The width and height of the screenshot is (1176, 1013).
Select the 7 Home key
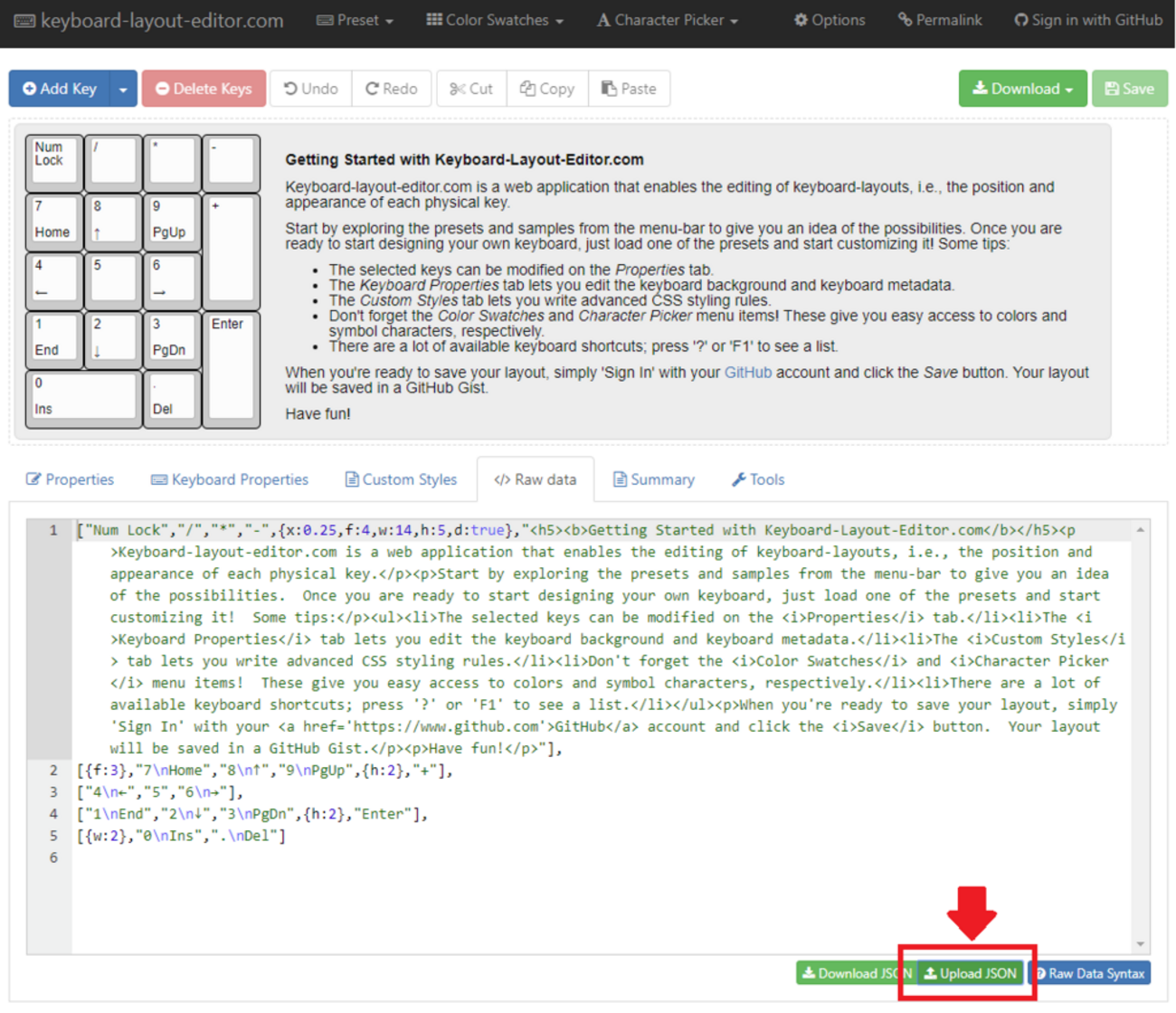[54, 222]
